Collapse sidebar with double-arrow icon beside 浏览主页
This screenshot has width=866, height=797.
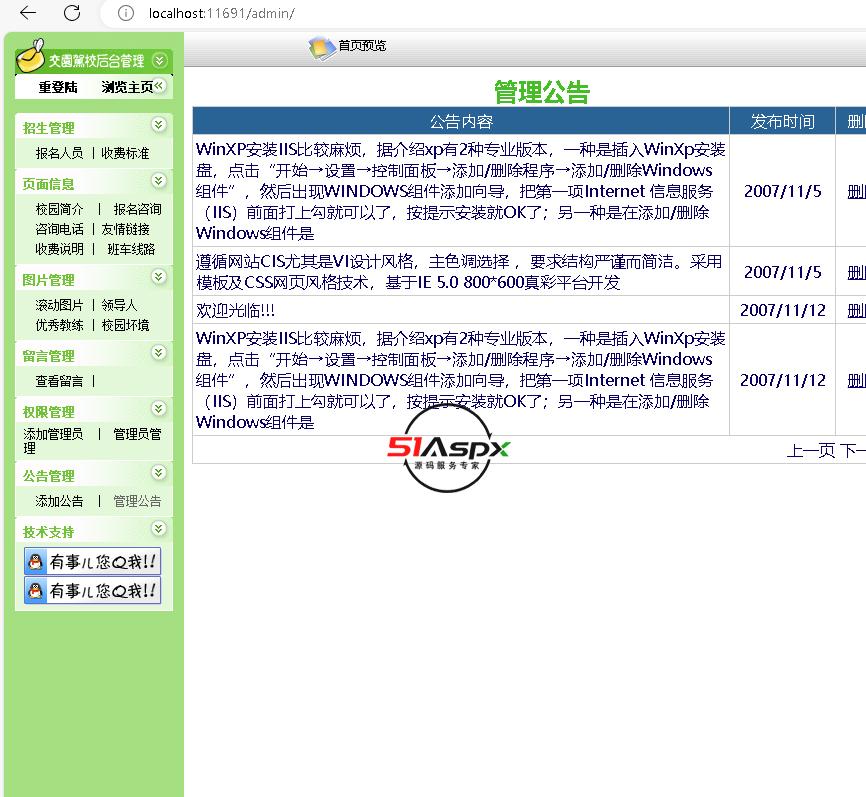pos(159,85)
